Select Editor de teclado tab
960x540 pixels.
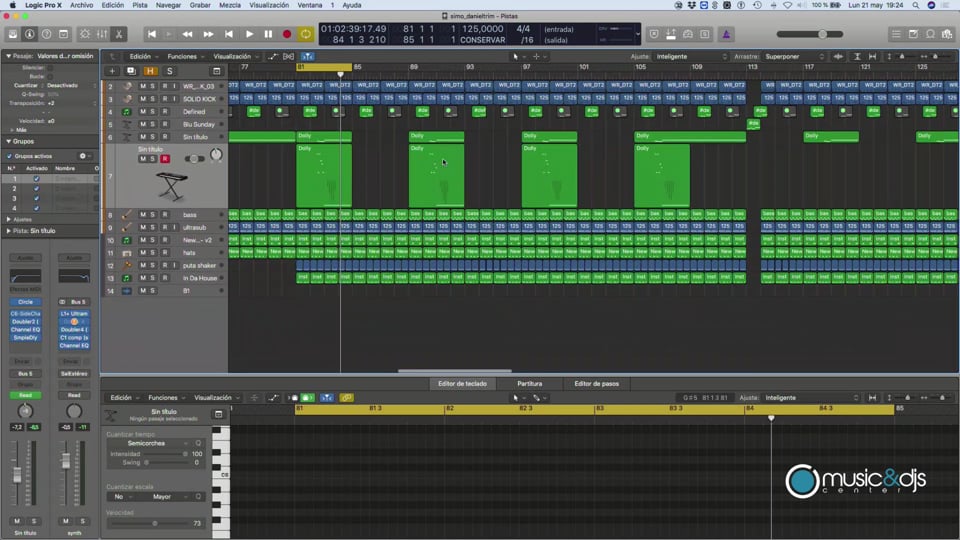click(x=462, y=384)
